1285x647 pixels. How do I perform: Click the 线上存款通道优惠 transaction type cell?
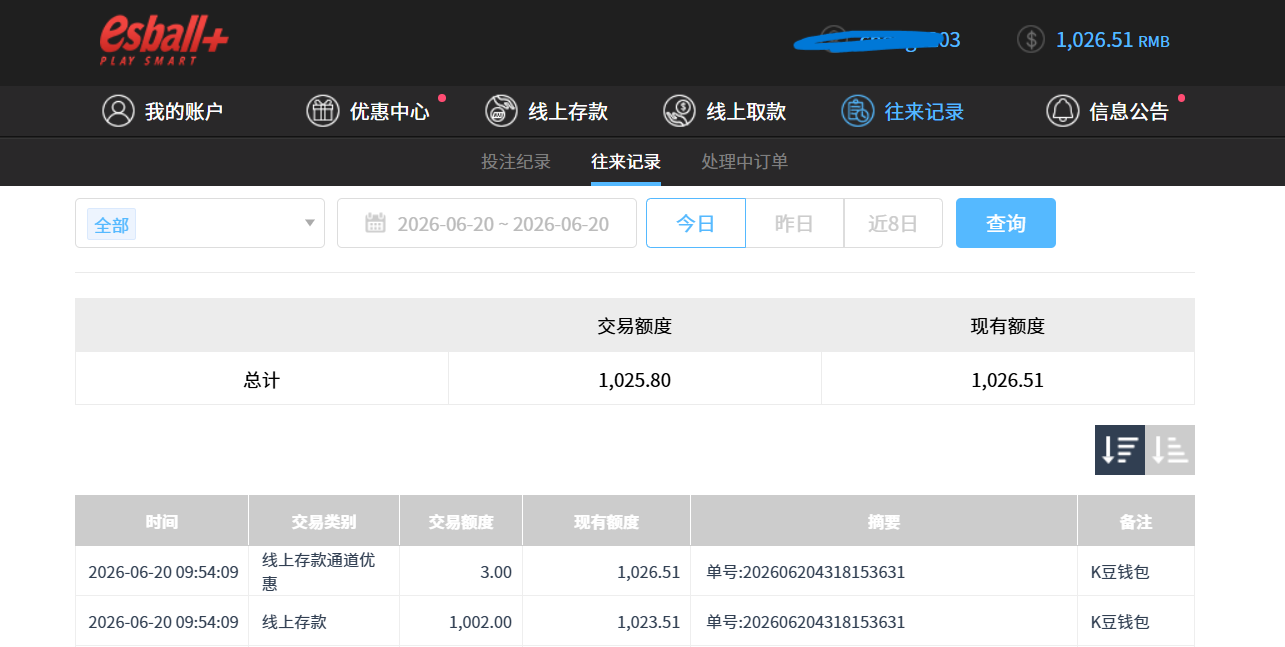coord(324,571)
